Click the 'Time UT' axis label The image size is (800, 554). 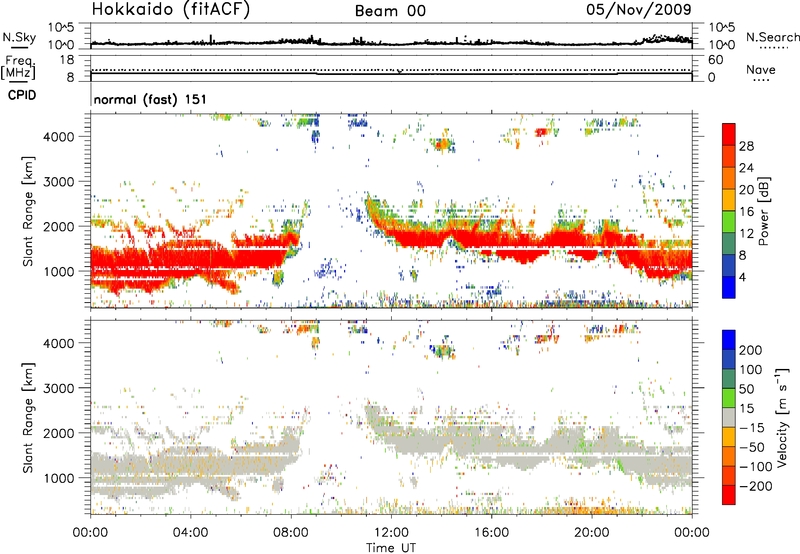[391, 547]
